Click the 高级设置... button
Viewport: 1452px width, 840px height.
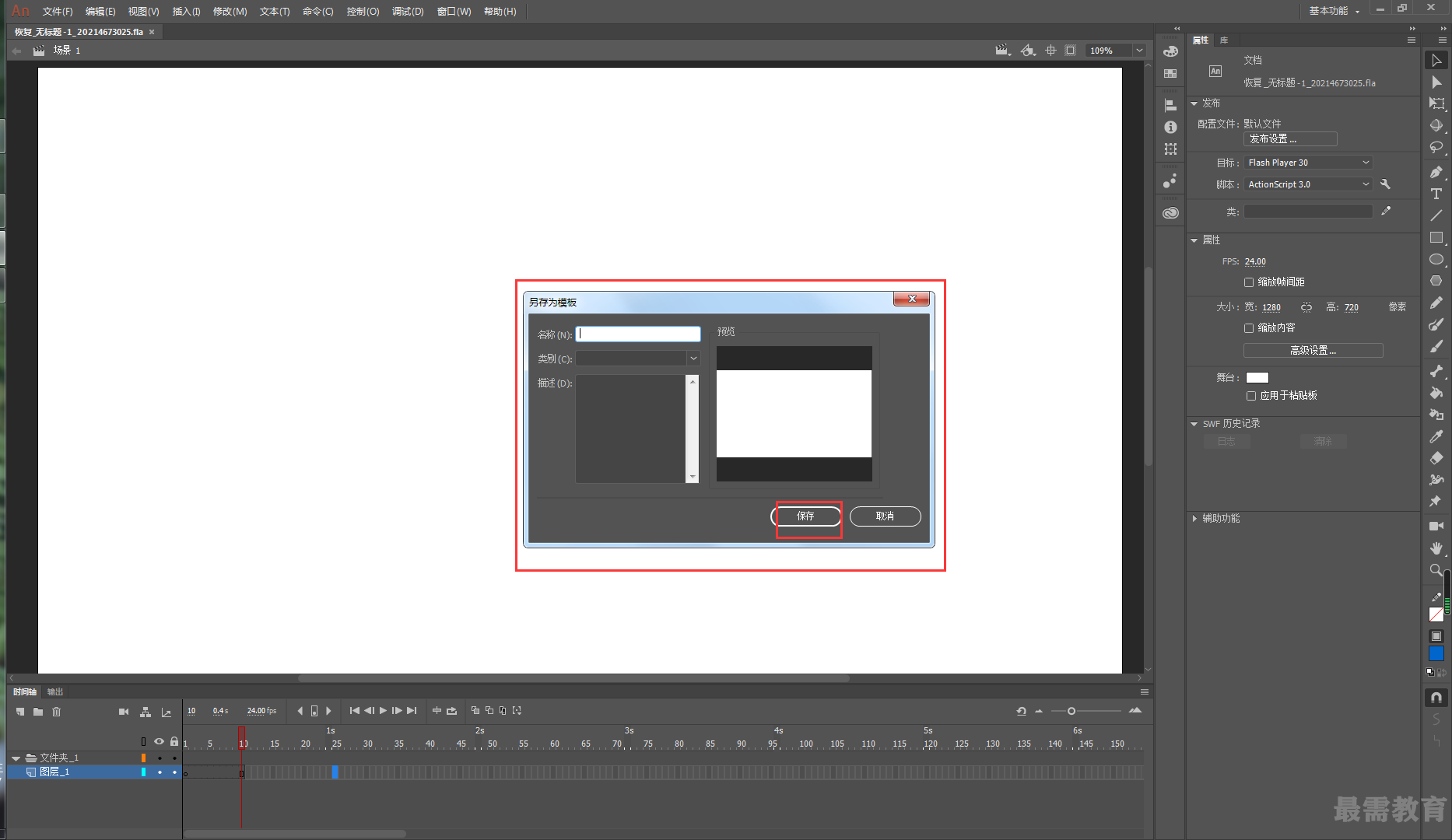pos(1313,351)
